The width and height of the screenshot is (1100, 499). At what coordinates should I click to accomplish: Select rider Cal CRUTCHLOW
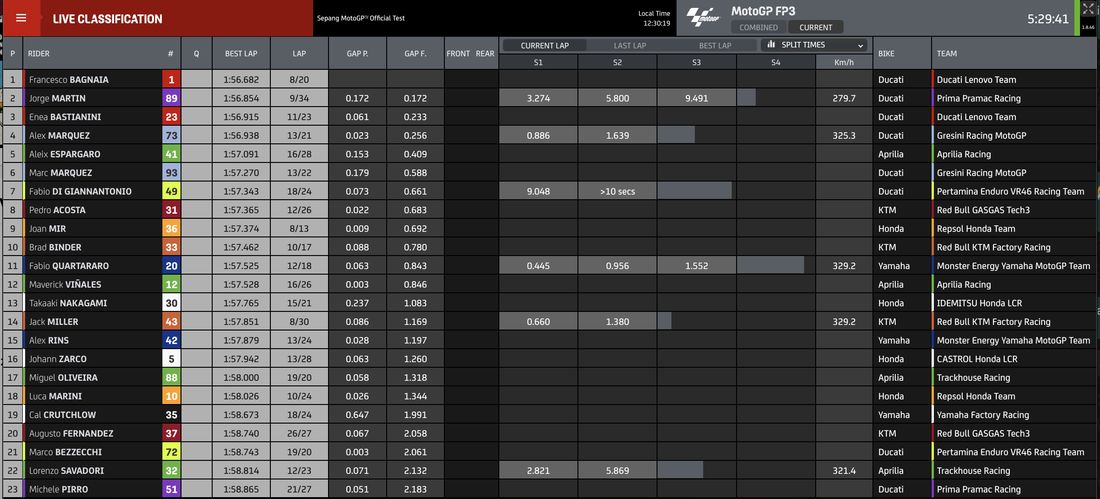coord(62,415)
